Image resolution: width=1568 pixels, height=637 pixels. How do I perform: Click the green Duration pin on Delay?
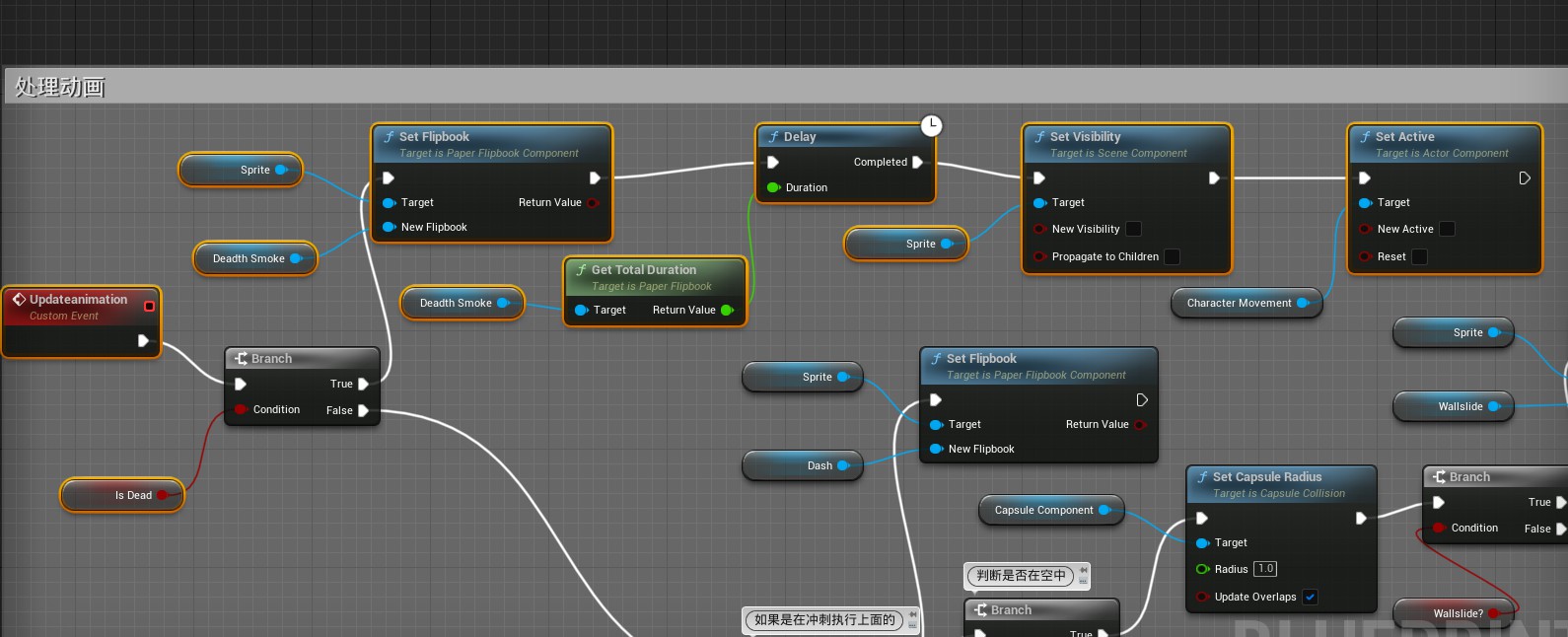(774, 187)
